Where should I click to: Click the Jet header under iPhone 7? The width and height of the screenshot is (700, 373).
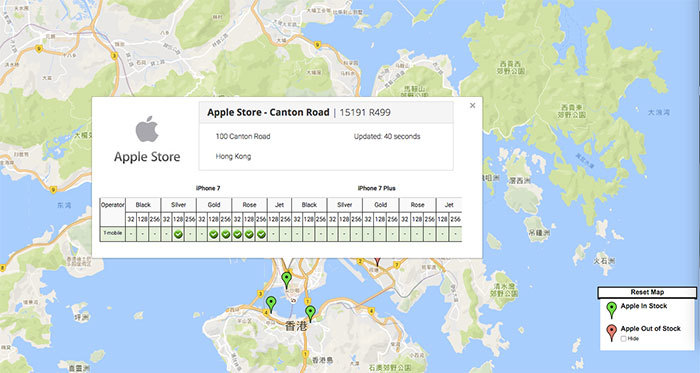point(279,205)
